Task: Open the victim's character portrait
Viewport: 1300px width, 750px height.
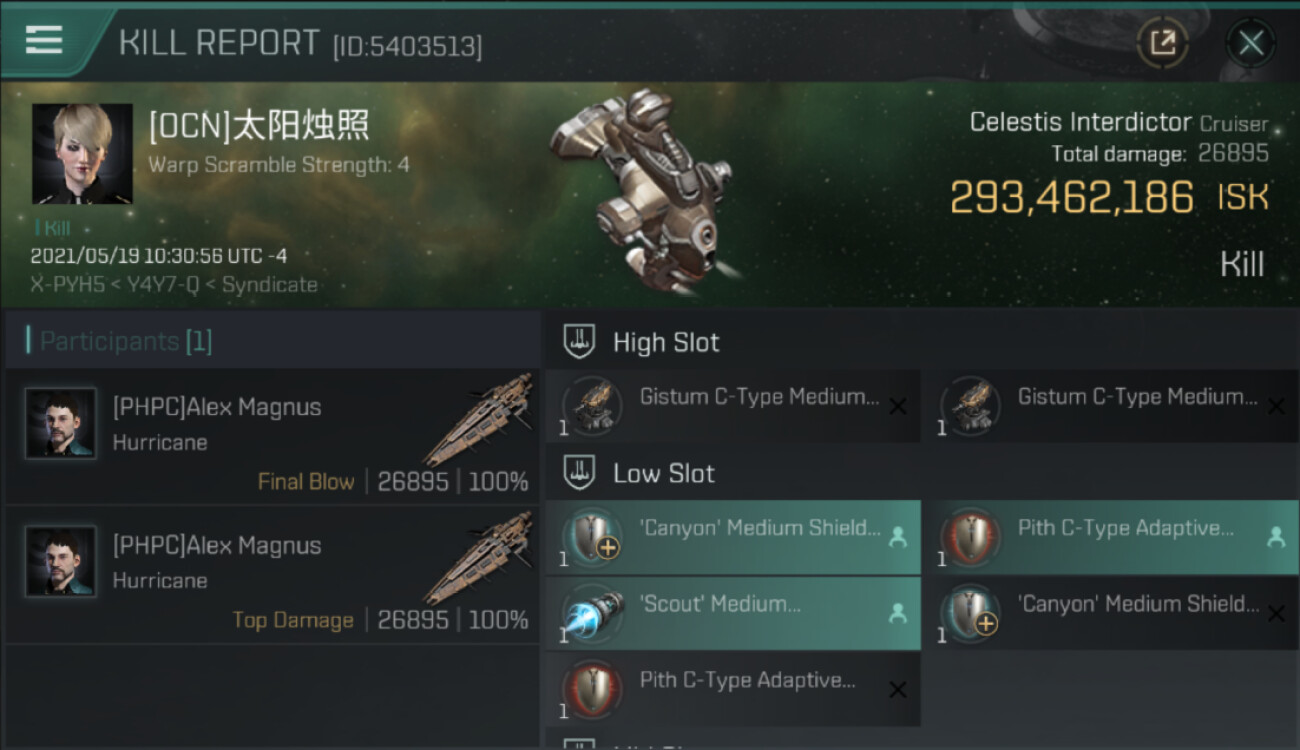Action: point(82,153)
